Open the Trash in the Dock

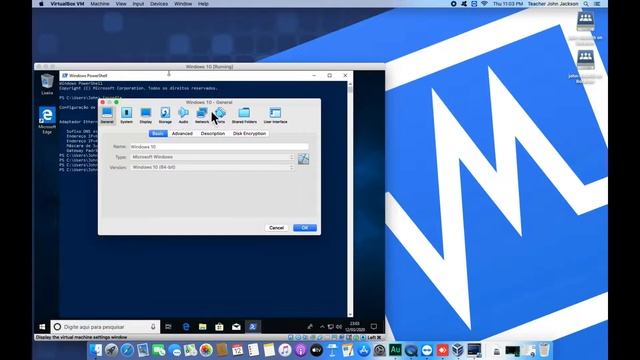tap(544, 350)
